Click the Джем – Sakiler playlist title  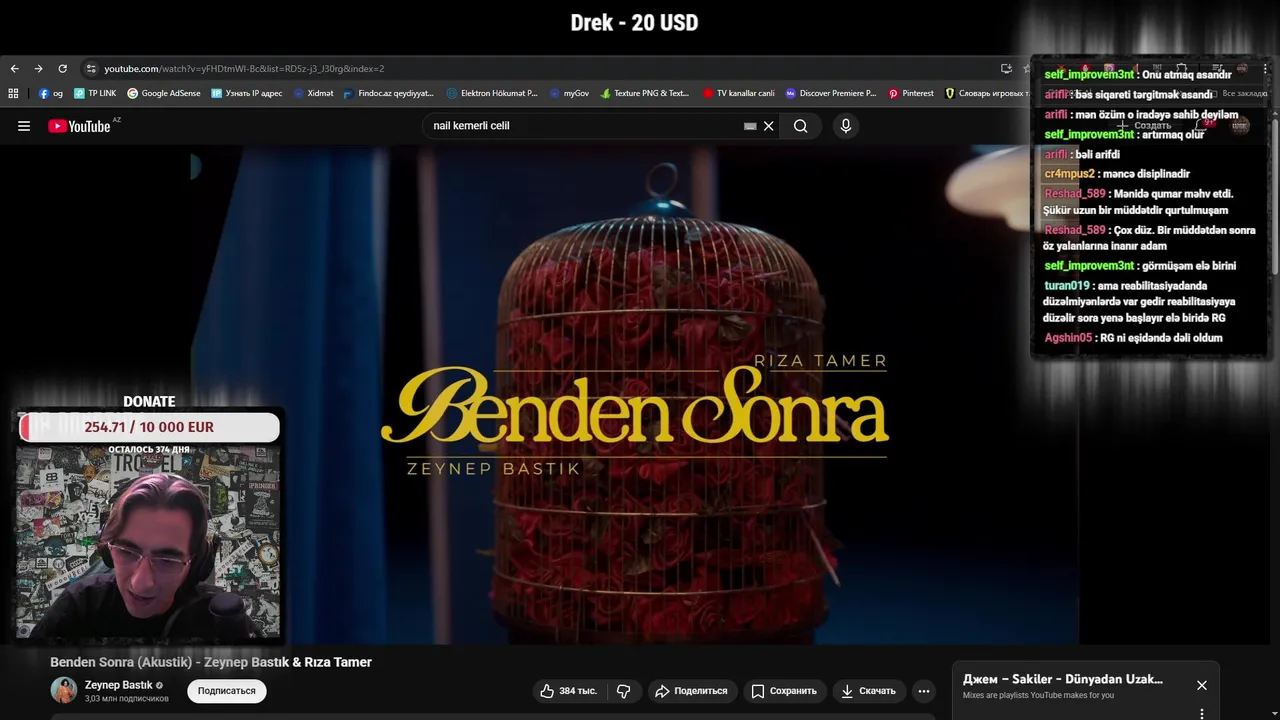pyautogui.click(x=1063, y=679)
